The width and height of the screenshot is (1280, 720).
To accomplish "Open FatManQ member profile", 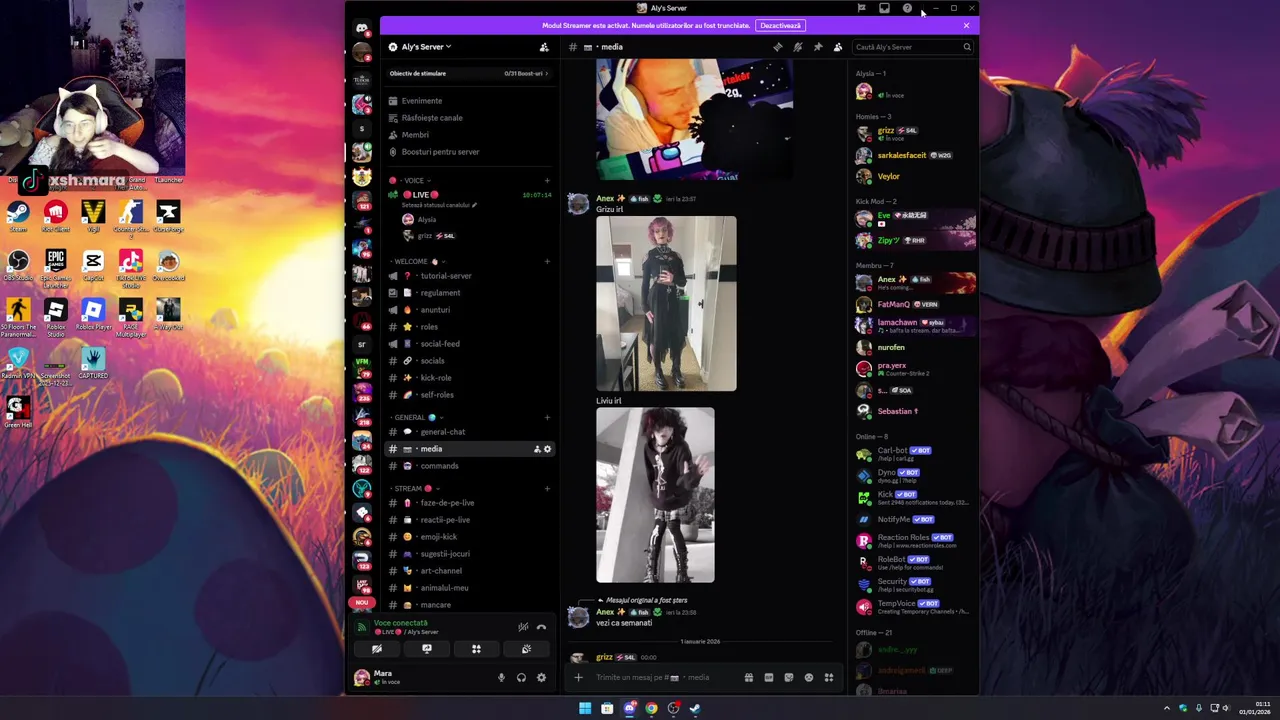I will point(914,304).
